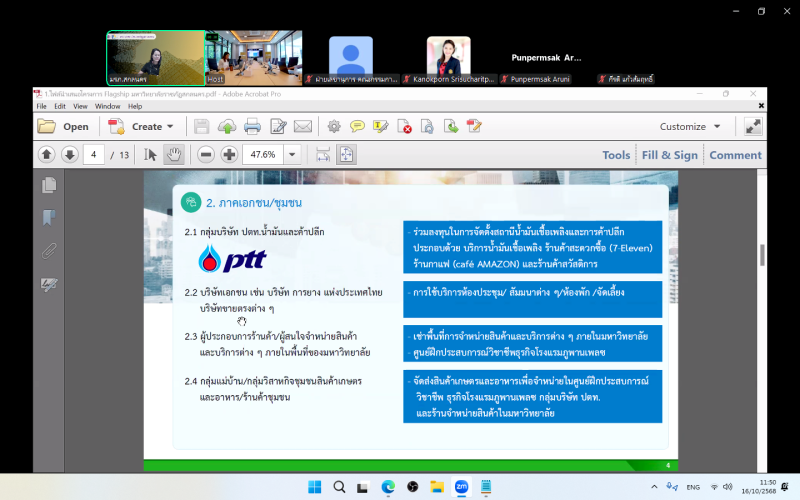Image resolution: width=800 pixels, height=500 pixels.
Task: Click the page number input field
Action: click(x=95, y=155)
